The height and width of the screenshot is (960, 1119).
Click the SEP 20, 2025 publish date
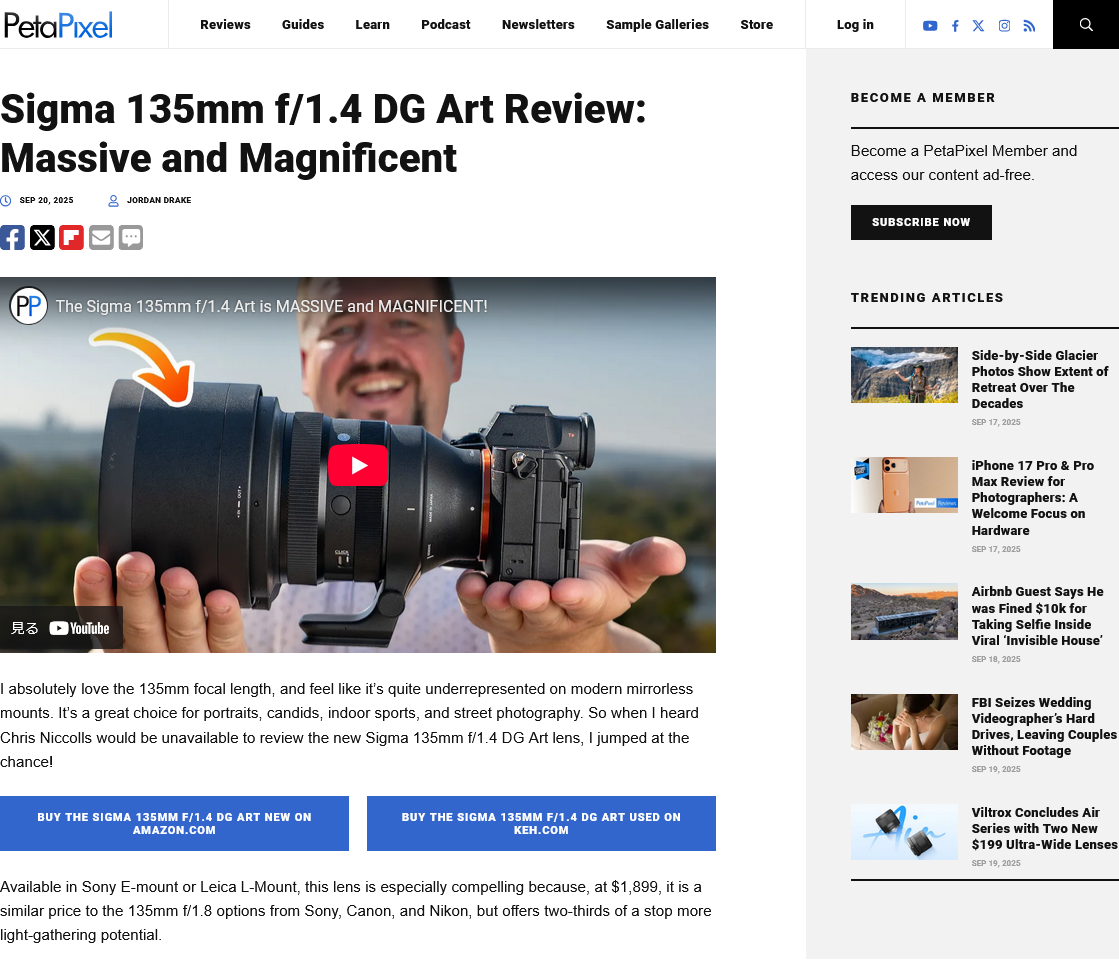click(46, 201)
